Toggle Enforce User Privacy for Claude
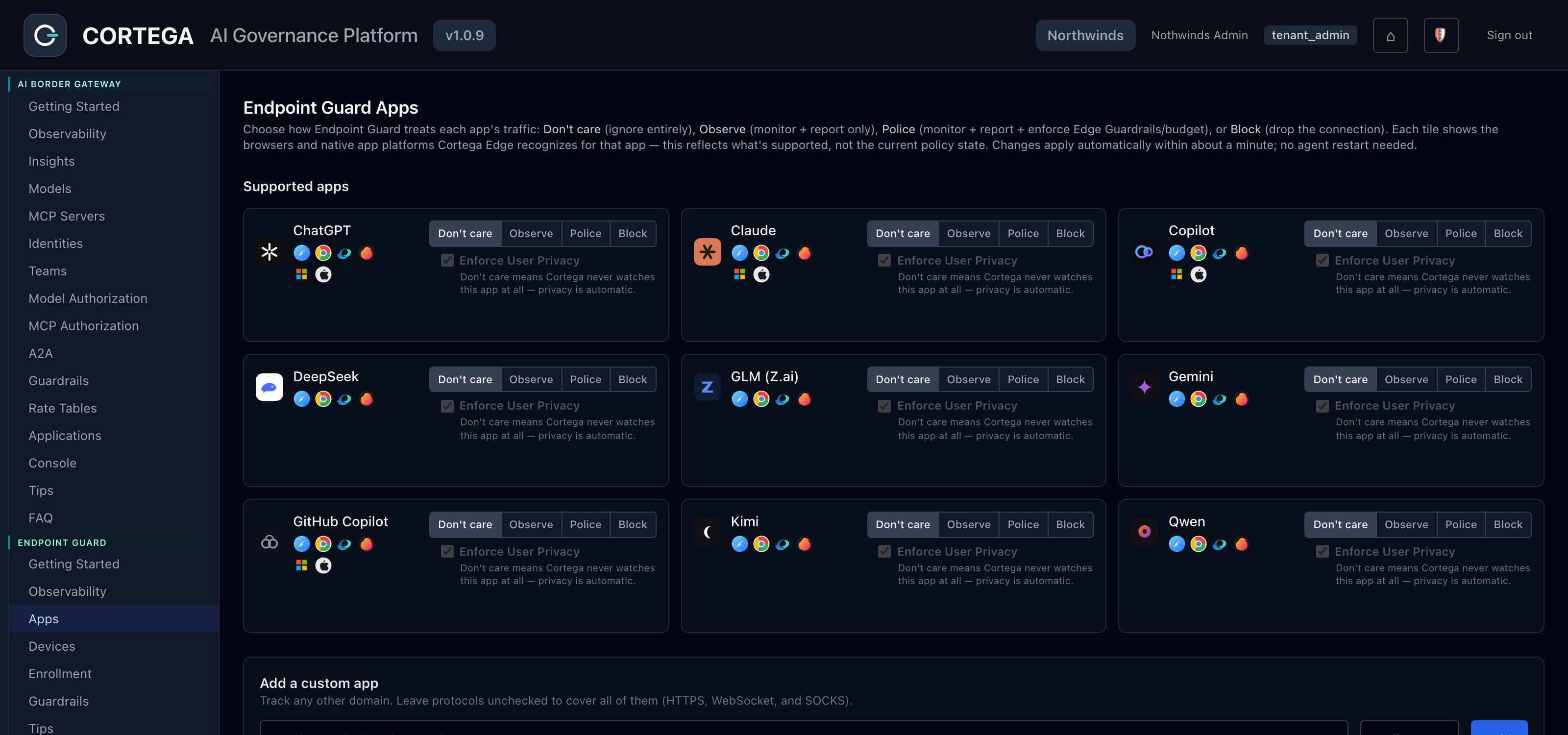The width and height of the screenshot is (1568, 735). tap(884, 260)
